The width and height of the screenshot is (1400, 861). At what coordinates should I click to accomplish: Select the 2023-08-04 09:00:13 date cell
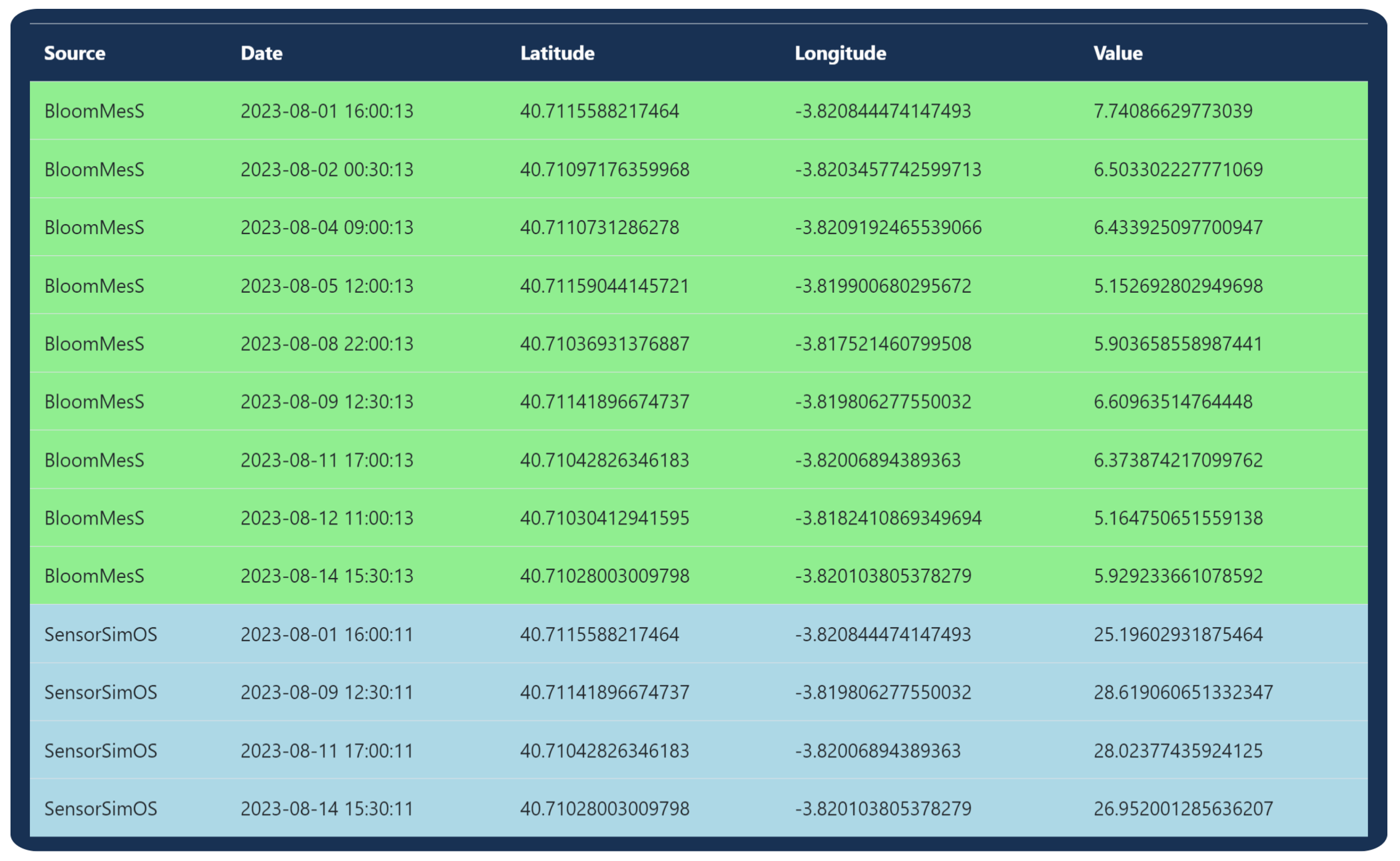tap(327, 227)
